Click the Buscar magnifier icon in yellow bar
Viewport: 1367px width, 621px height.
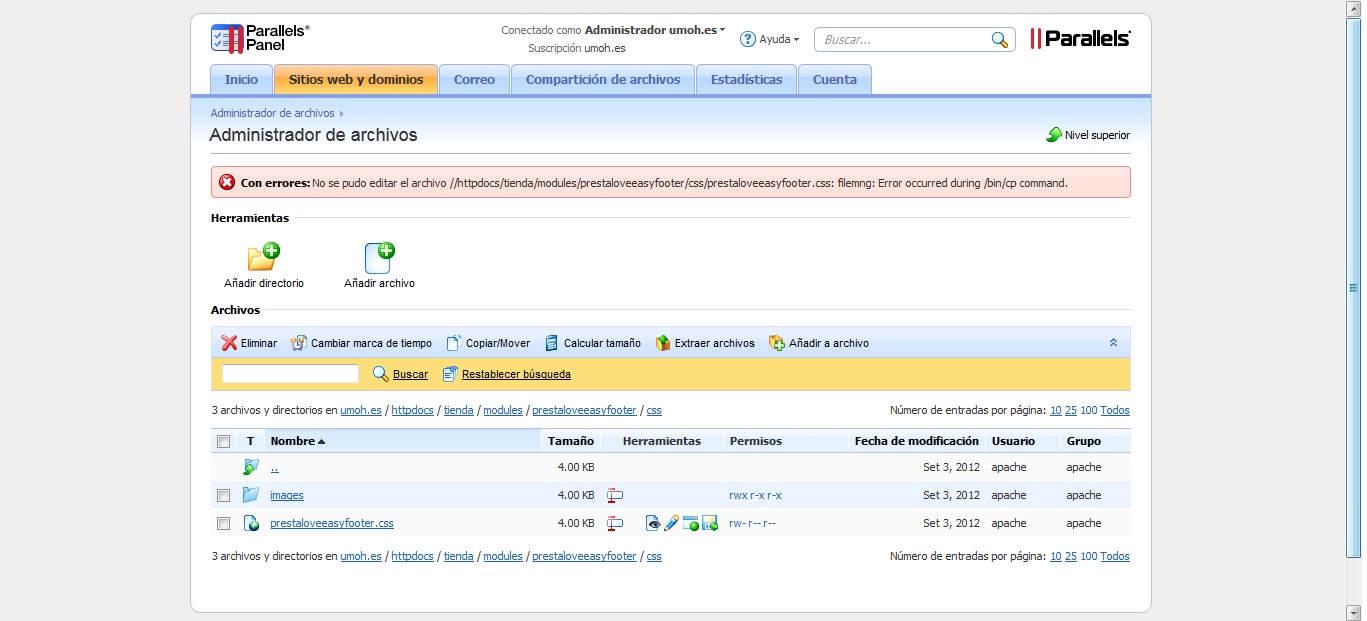click(x=380, y=374)
